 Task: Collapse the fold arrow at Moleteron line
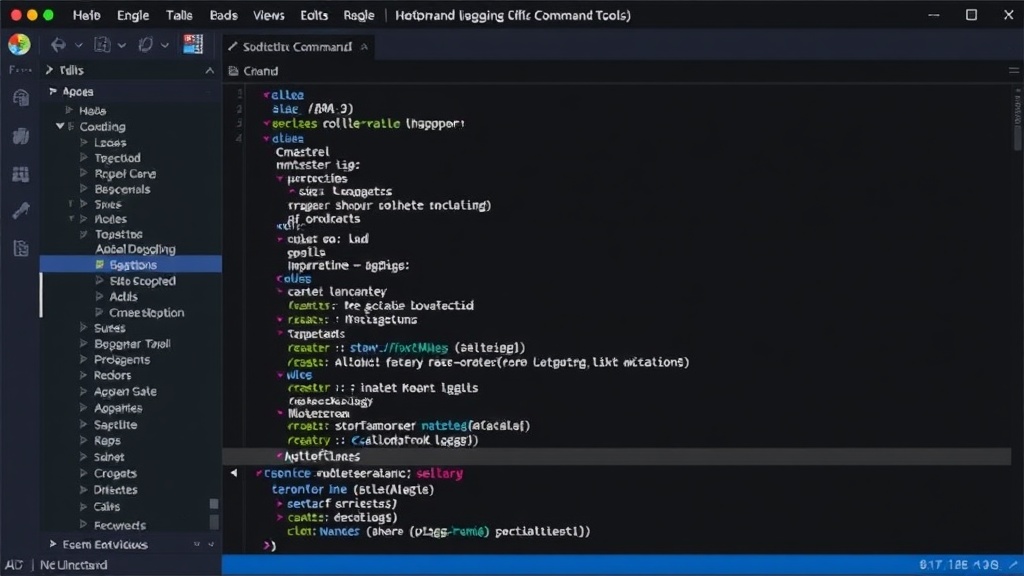click(x=280, y=413)
